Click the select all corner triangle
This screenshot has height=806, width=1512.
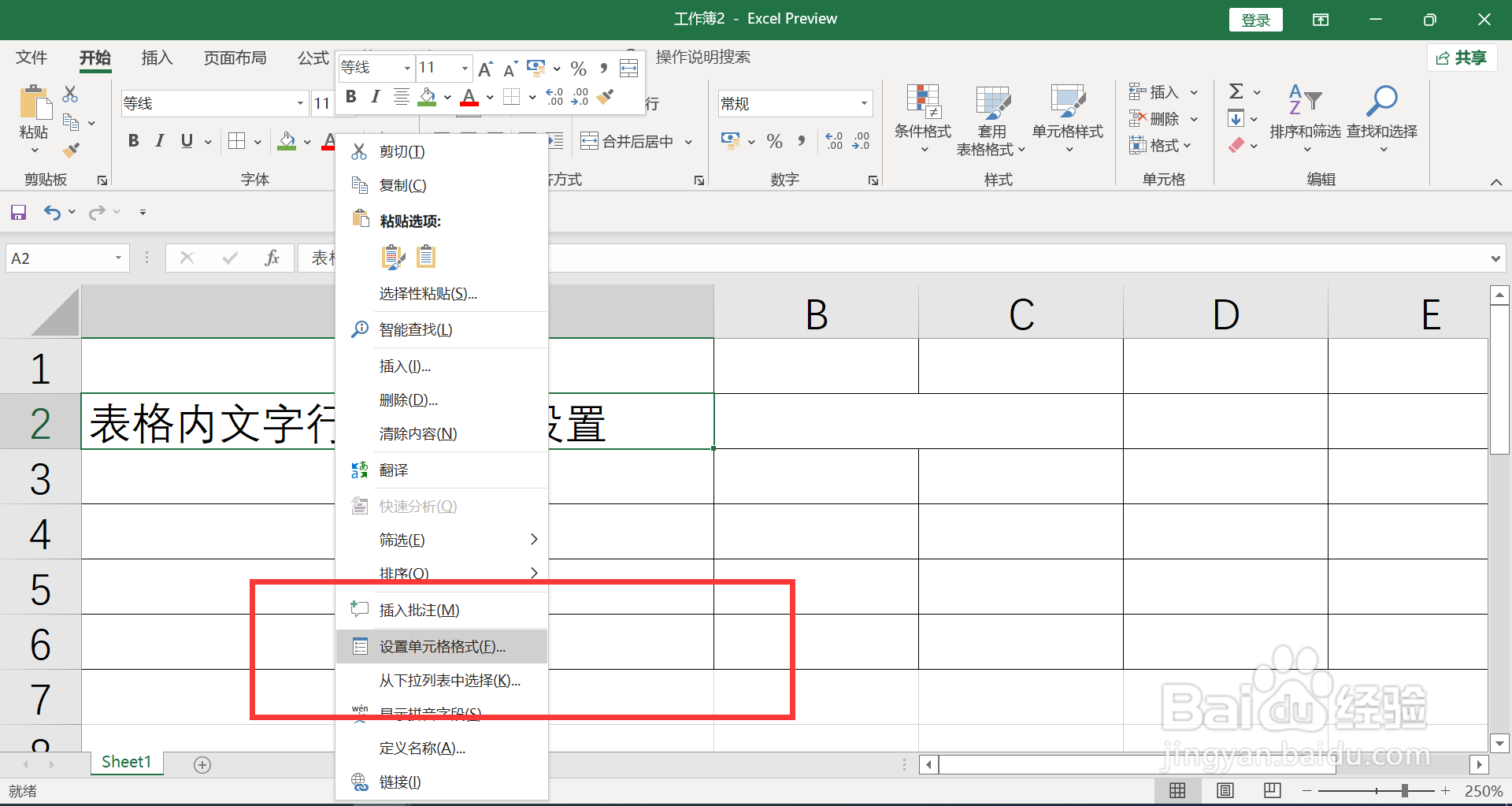pos(55,313)
